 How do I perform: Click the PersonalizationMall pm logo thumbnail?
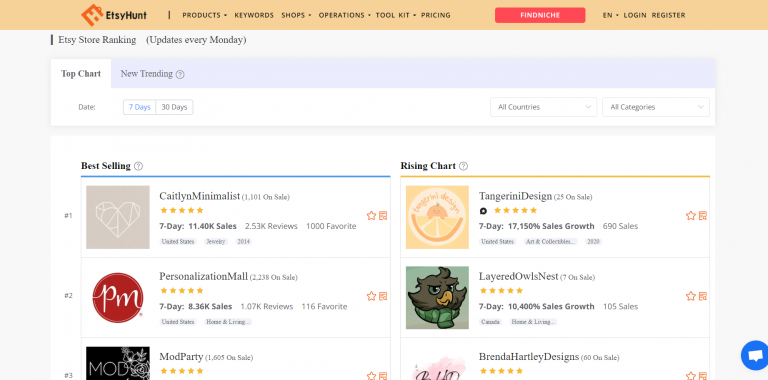click(118, 298)
